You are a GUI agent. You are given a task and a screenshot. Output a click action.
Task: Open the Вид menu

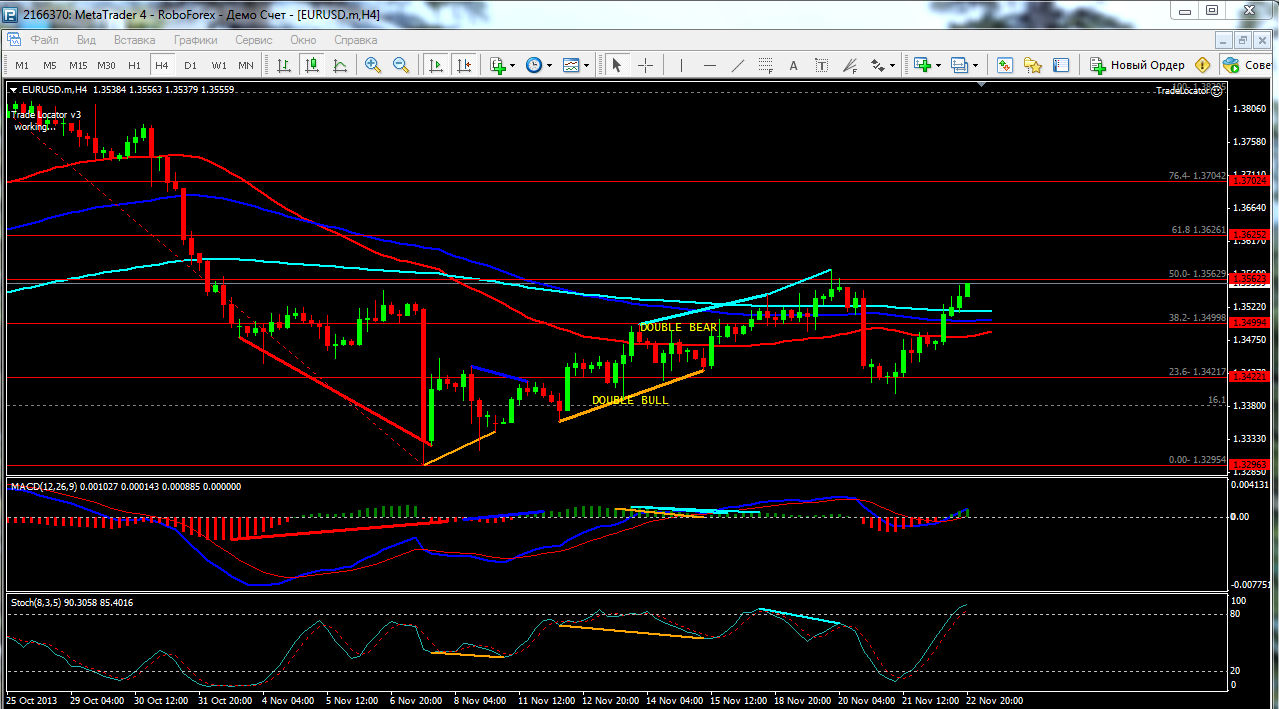tap(86, 40)
